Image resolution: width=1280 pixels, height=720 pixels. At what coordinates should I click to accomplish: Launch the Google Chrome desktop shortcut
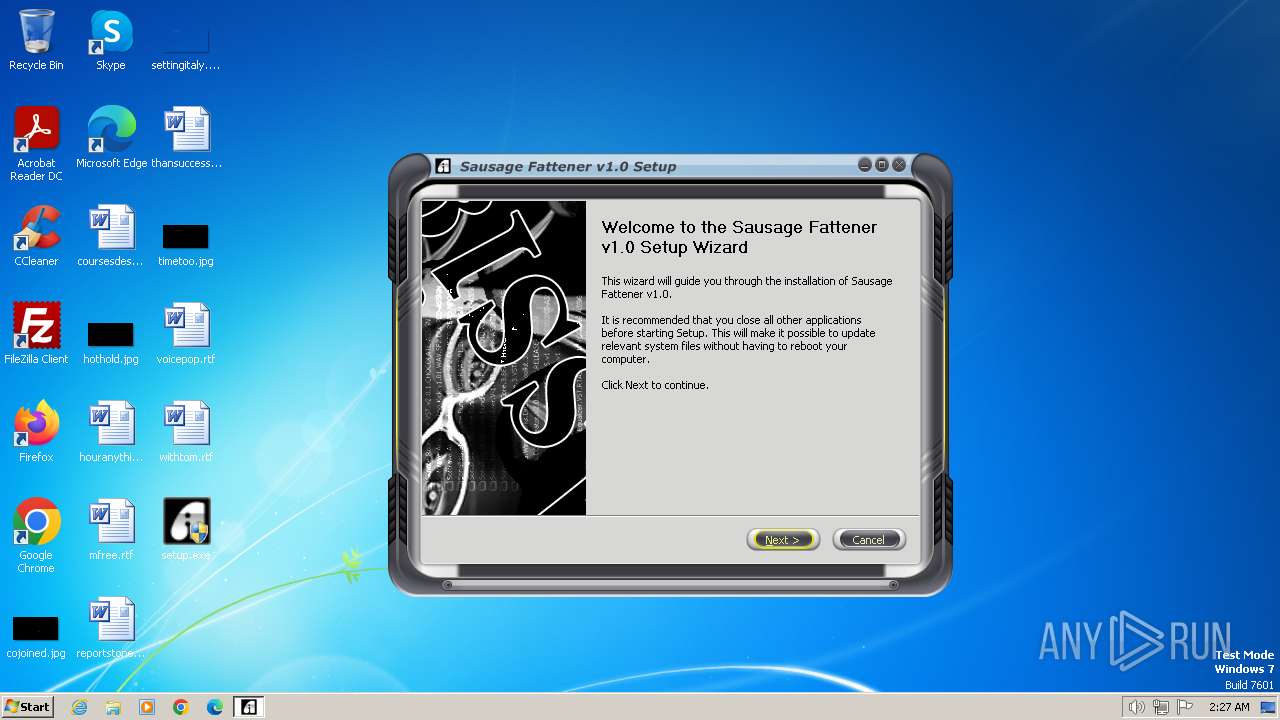pyautogui.click(x=36, y=536)
